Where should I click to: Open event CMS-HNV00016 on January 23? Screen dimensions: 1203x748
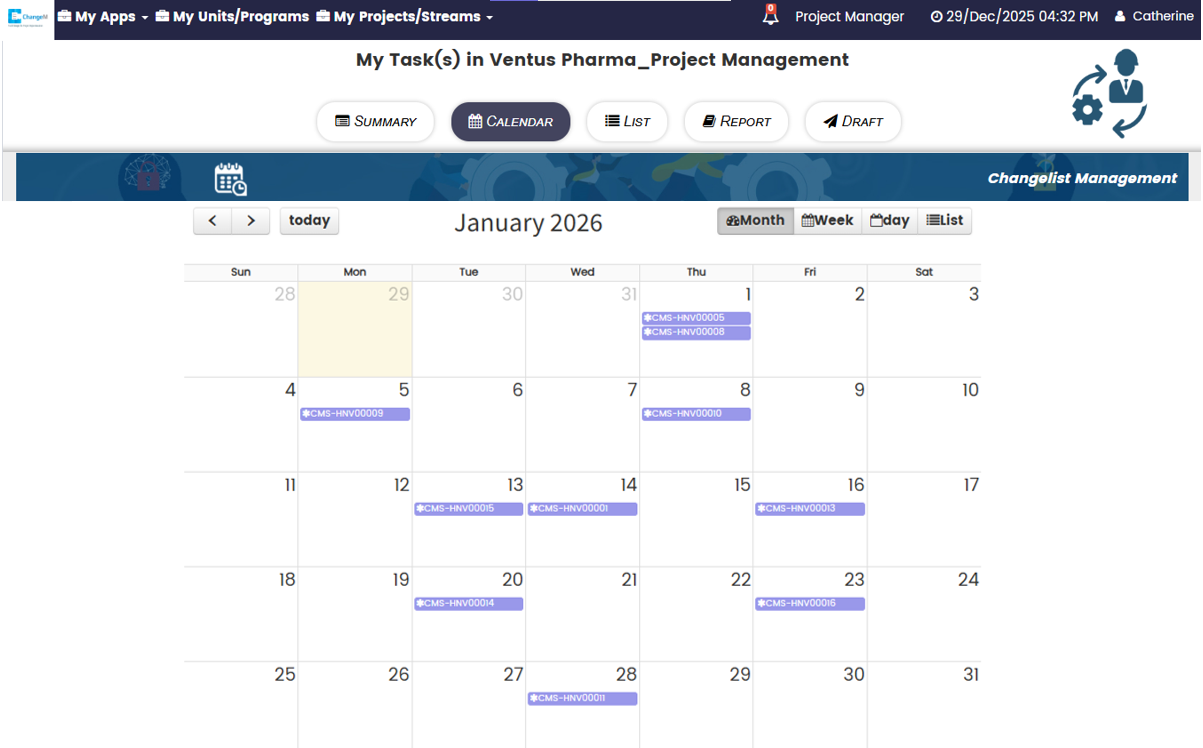click(810, 603)
